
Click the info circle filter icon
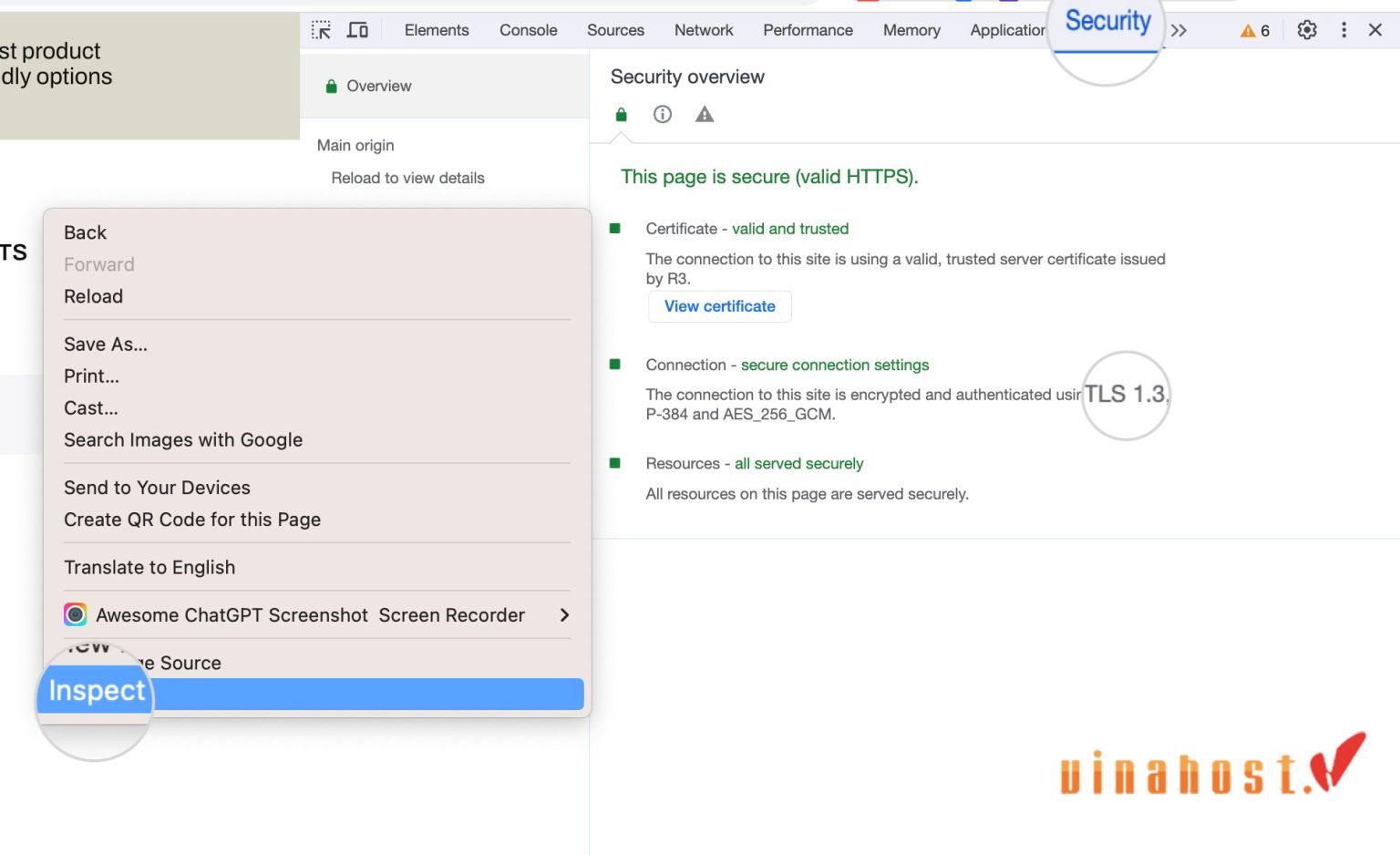coord(663,115)
